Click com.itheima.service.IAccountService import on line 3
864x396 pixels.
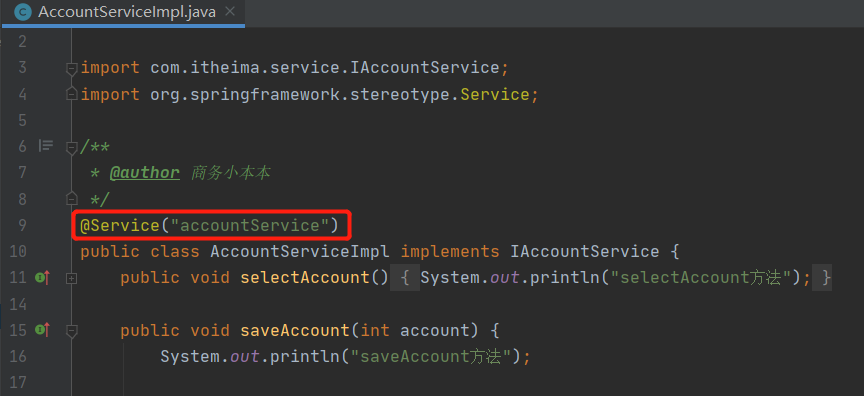(x=325, y=68)
